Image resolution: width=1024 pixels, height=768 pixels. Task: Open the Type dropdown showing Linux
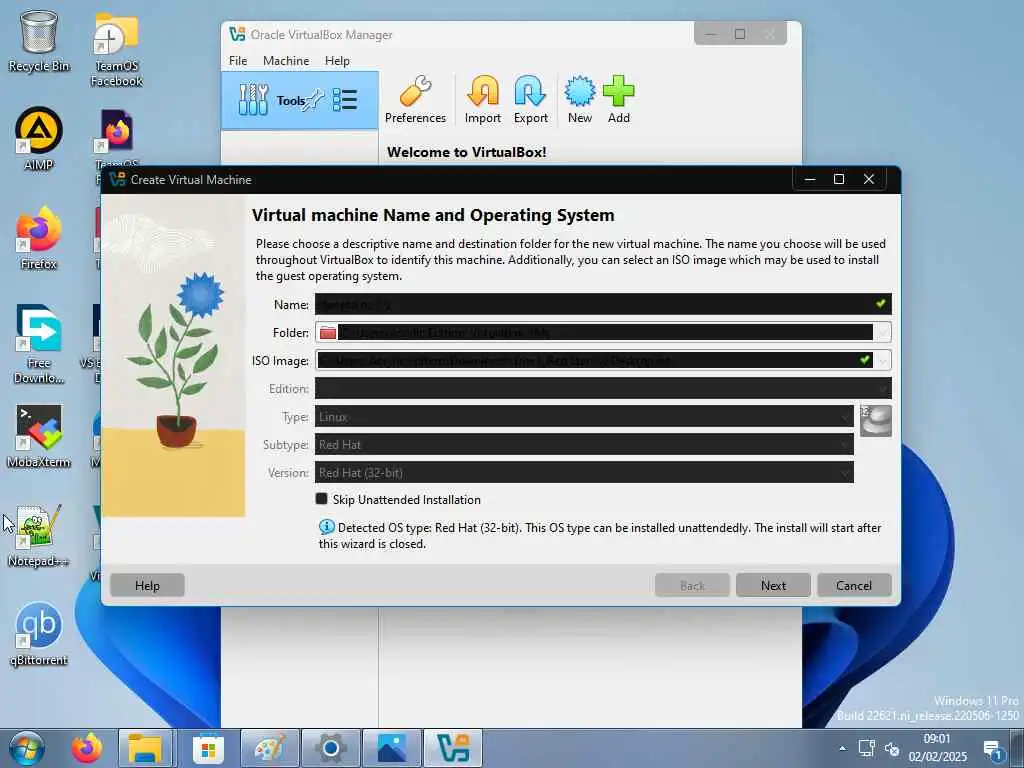[x=584, y=417]
